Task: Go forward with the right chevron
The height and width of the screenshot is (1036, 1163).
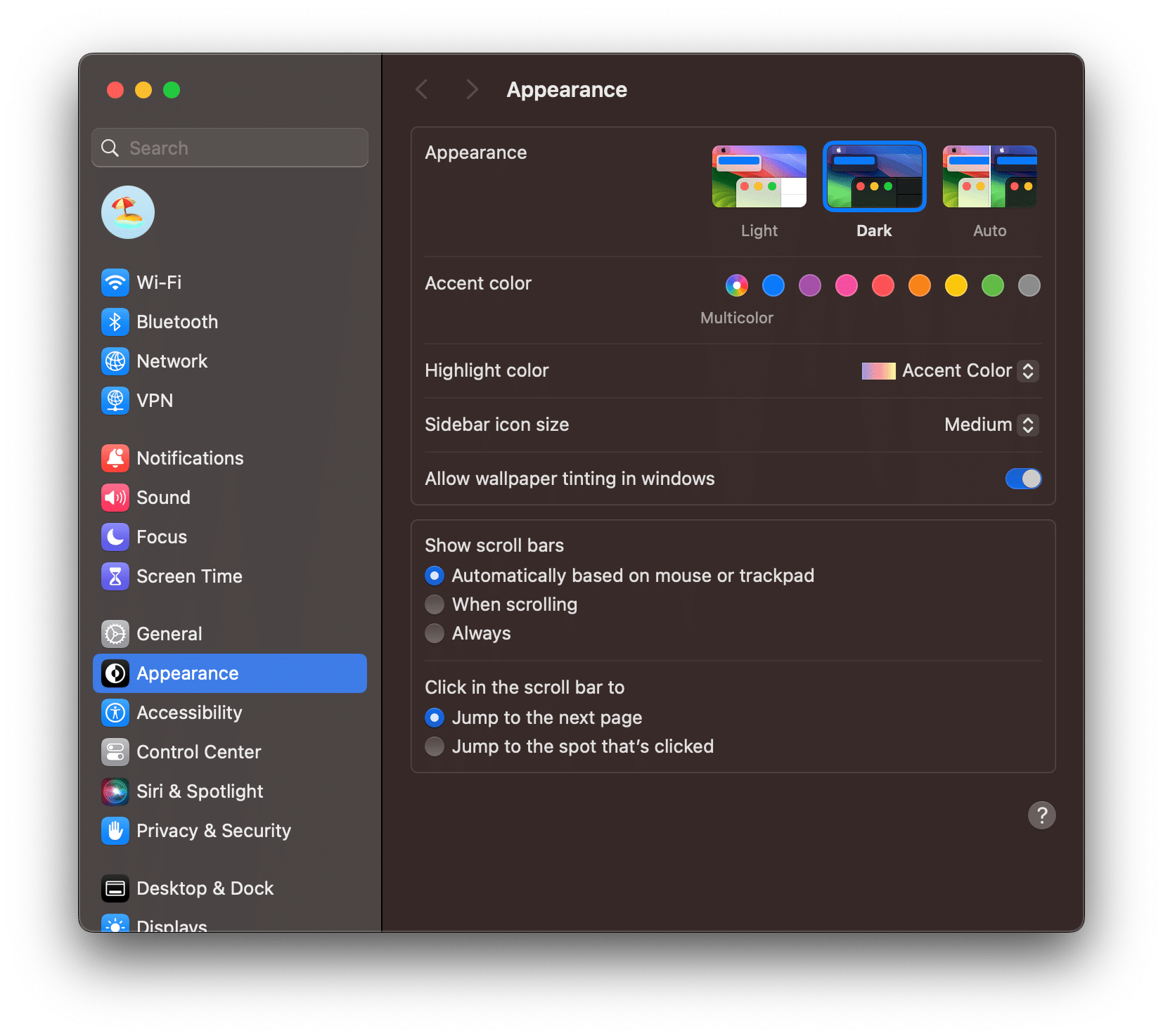Action: coord(472,89)
